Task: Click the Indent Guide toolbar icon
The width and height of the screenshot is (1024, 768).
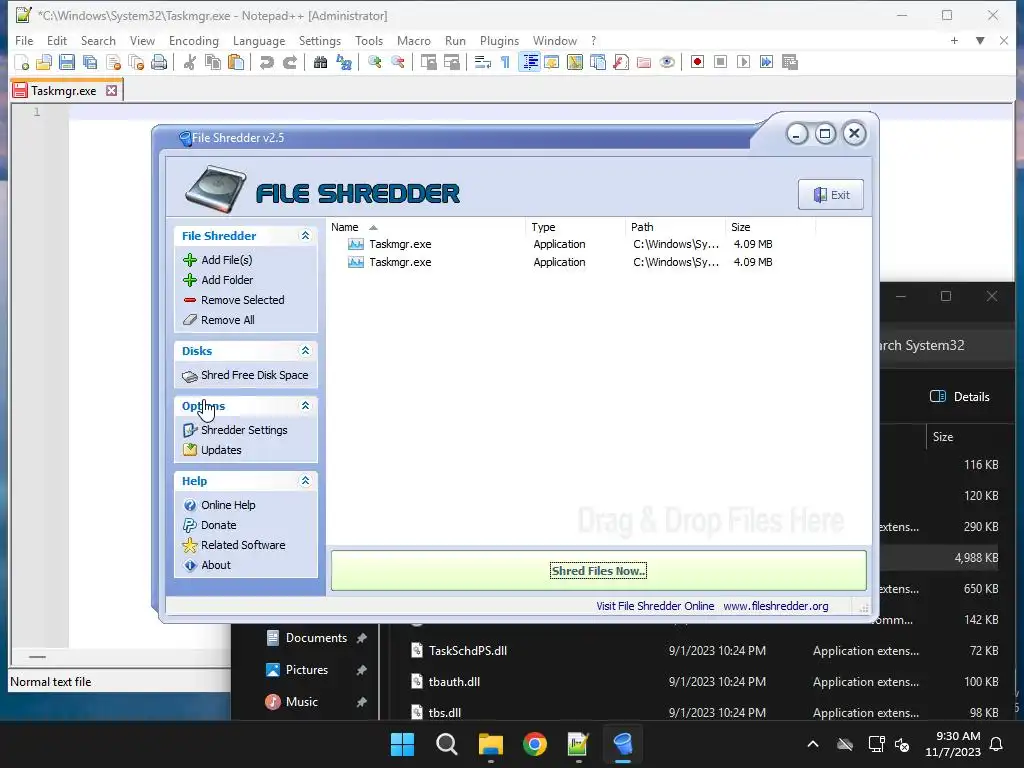Action: pyautogui.click(x=529, y=62)
